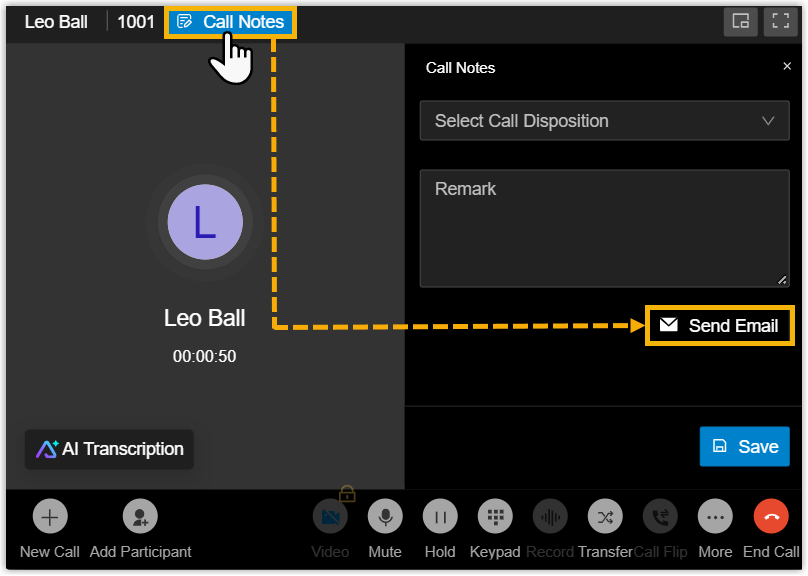Expand Select Call Disposition dropdown
808x576 pixels.
click(x=604, y=121)
